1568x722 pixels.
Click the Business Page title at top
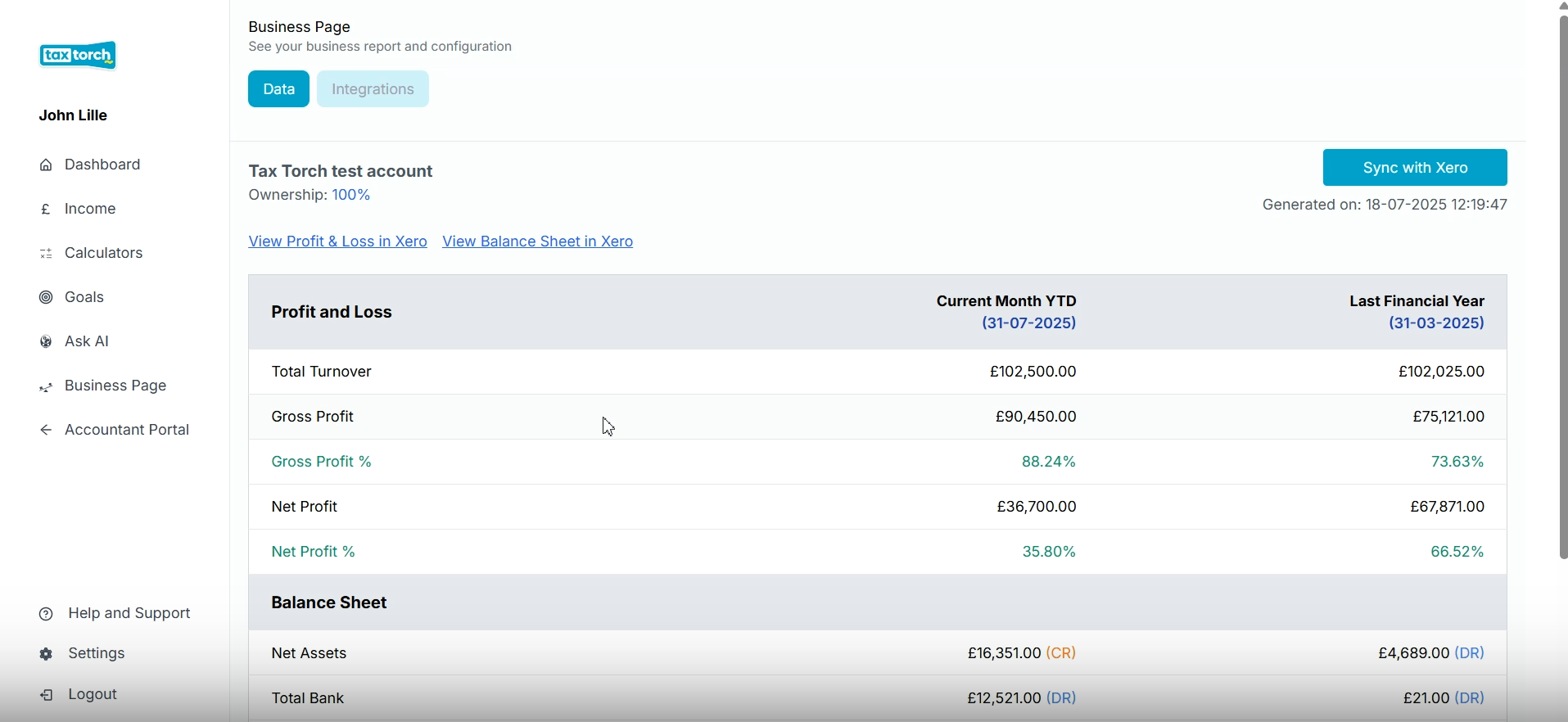(x=300, y=27)
